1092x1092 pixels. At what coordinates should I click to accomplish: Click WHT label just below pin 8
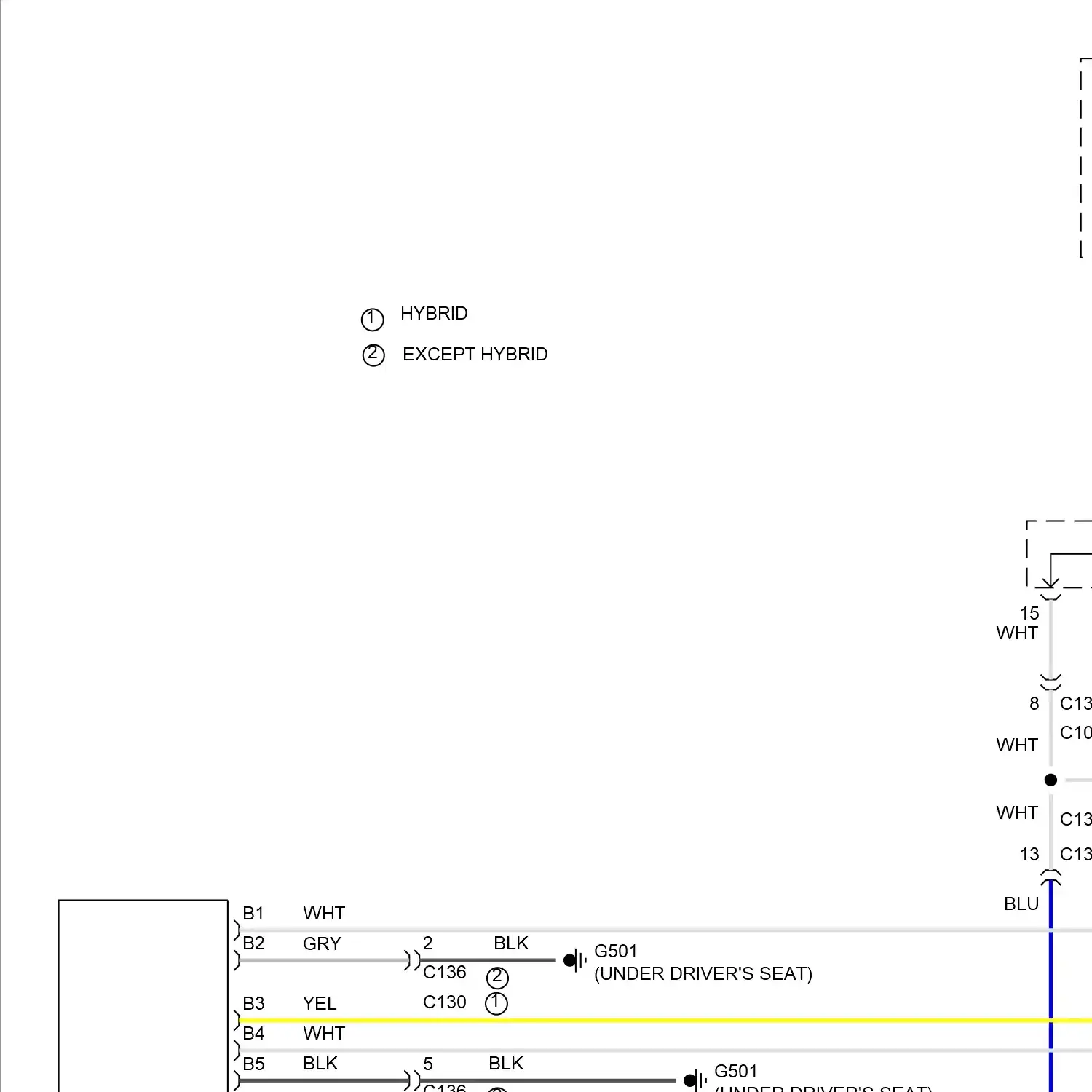tap(1017, 745)
